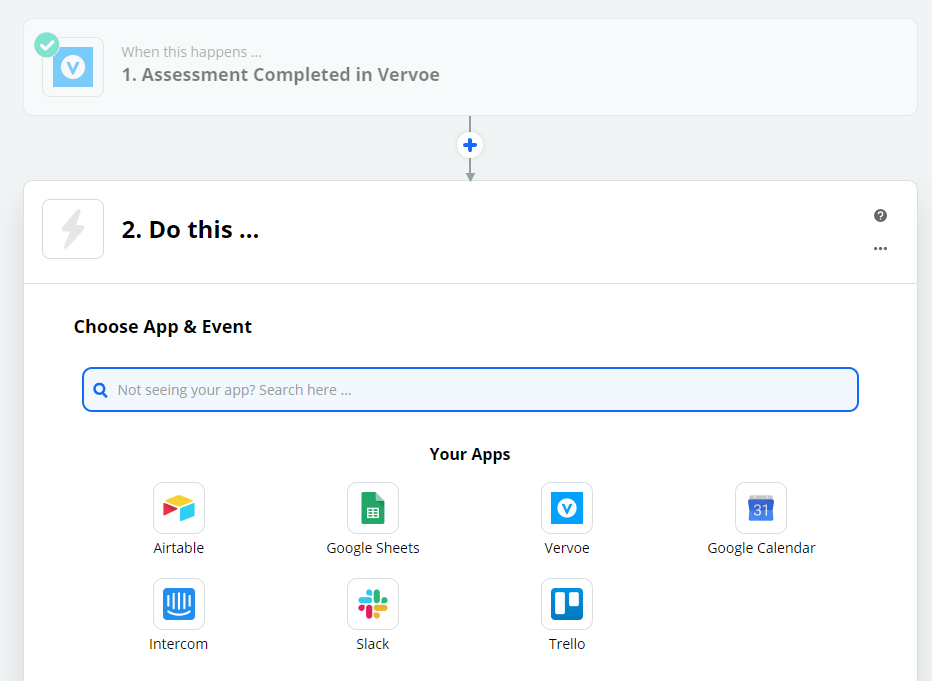Select the Airtable app icon
Image resolution: width=932 pixels, height=681 pixels.
(179, 508)
